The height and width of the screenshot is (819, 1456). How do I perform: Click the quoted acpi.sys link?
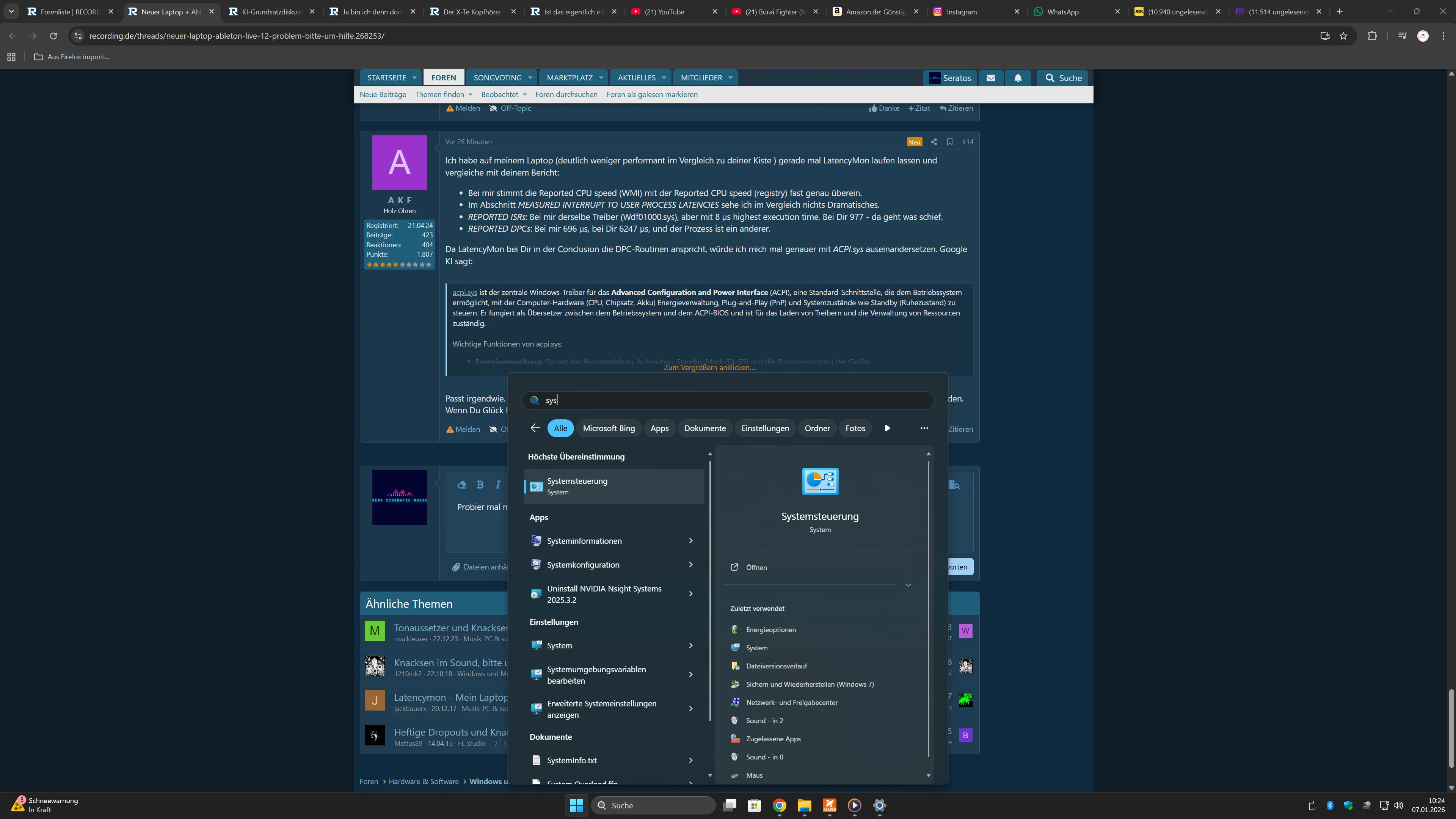(464, 292)
